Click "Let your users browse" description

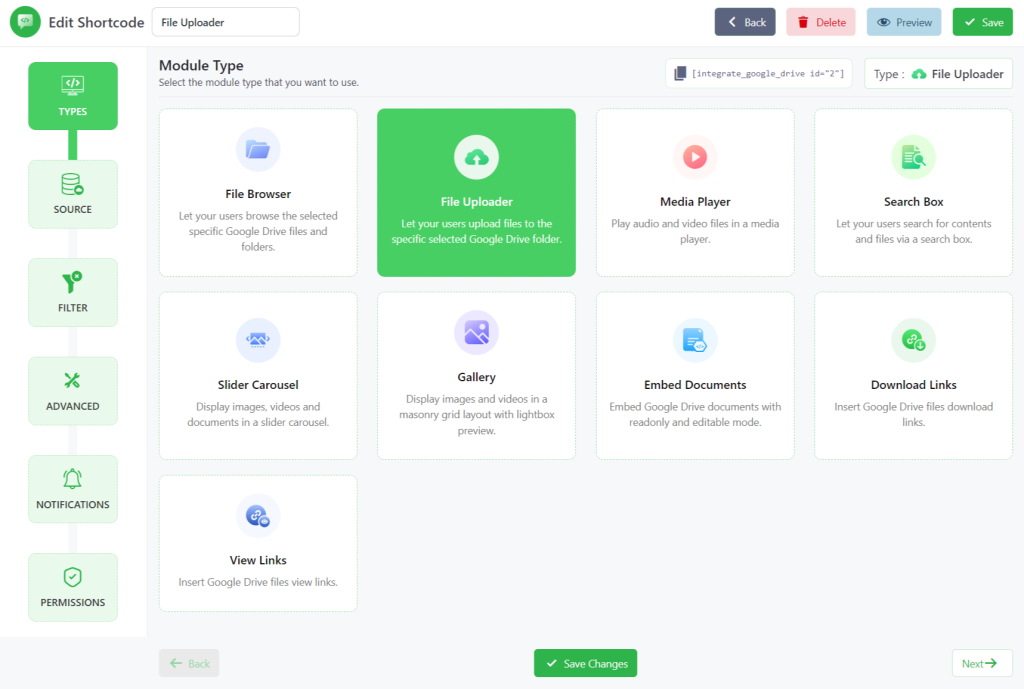click(258, 231)
